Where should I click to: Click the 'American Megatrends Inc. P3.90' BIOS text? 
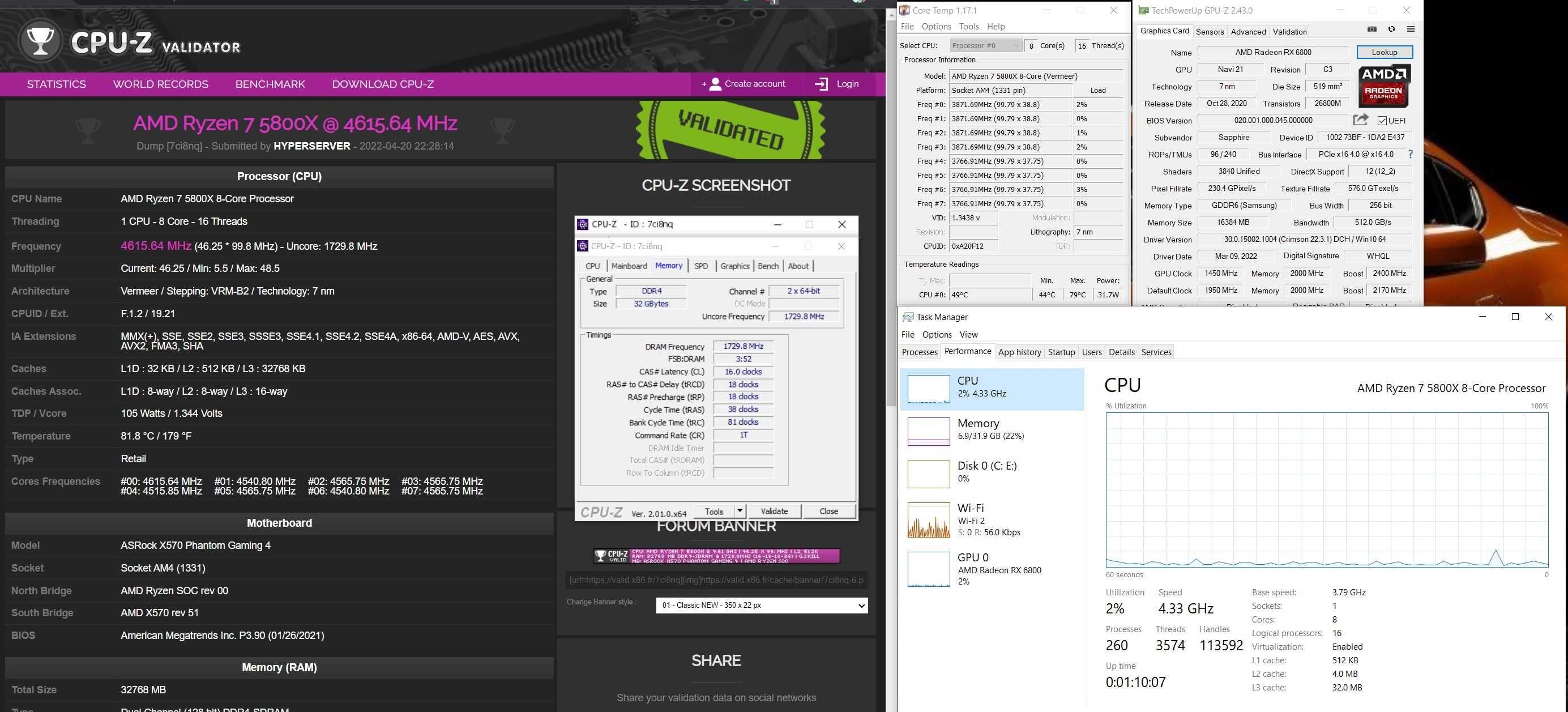(222, 636)
